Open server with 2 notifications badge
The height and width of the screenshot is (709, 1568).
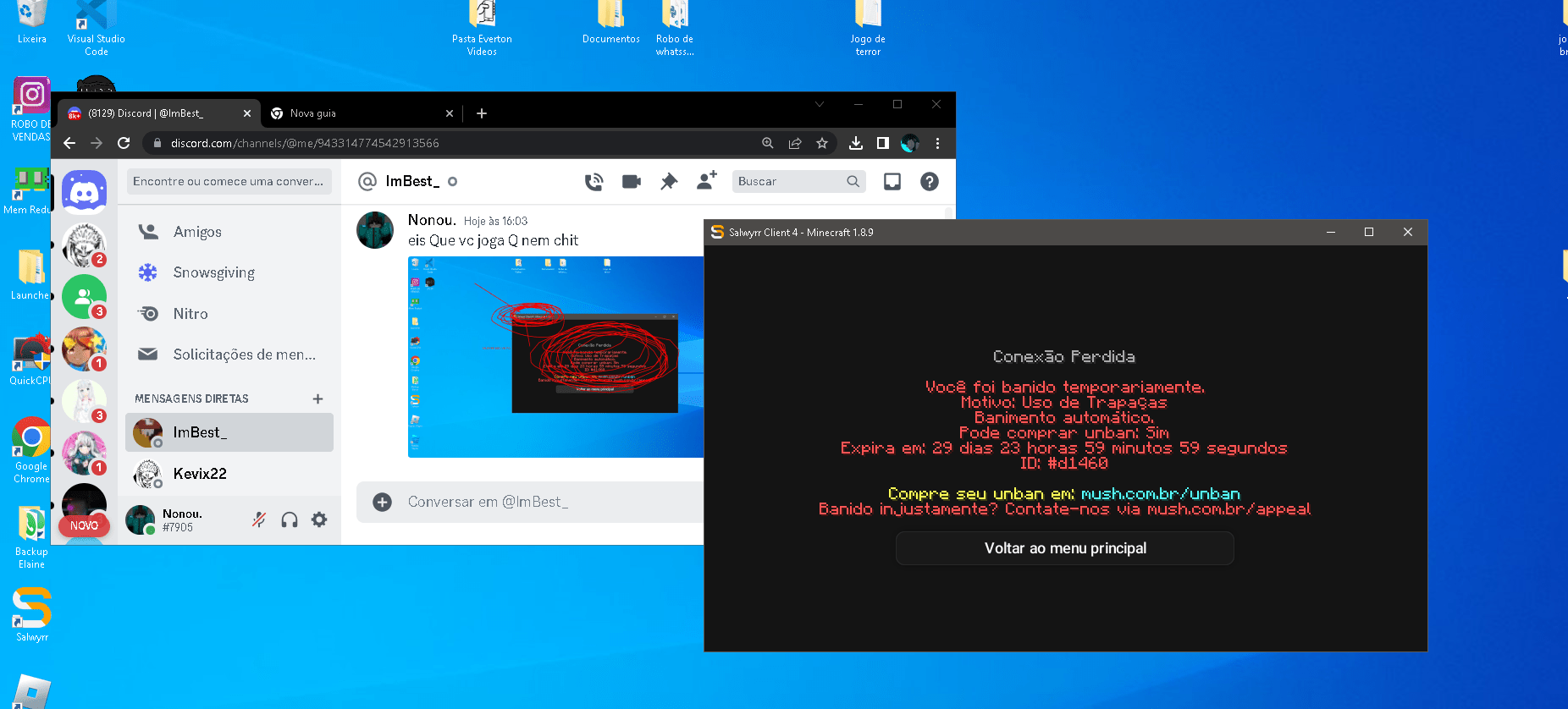[x=84, y=245]
